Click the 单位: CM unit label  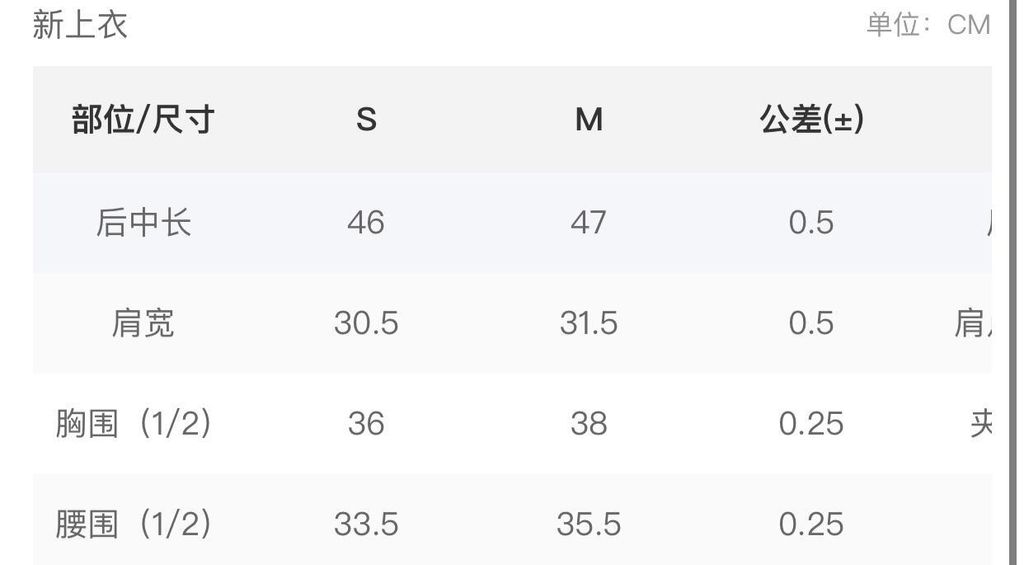(x=928, y=25)
